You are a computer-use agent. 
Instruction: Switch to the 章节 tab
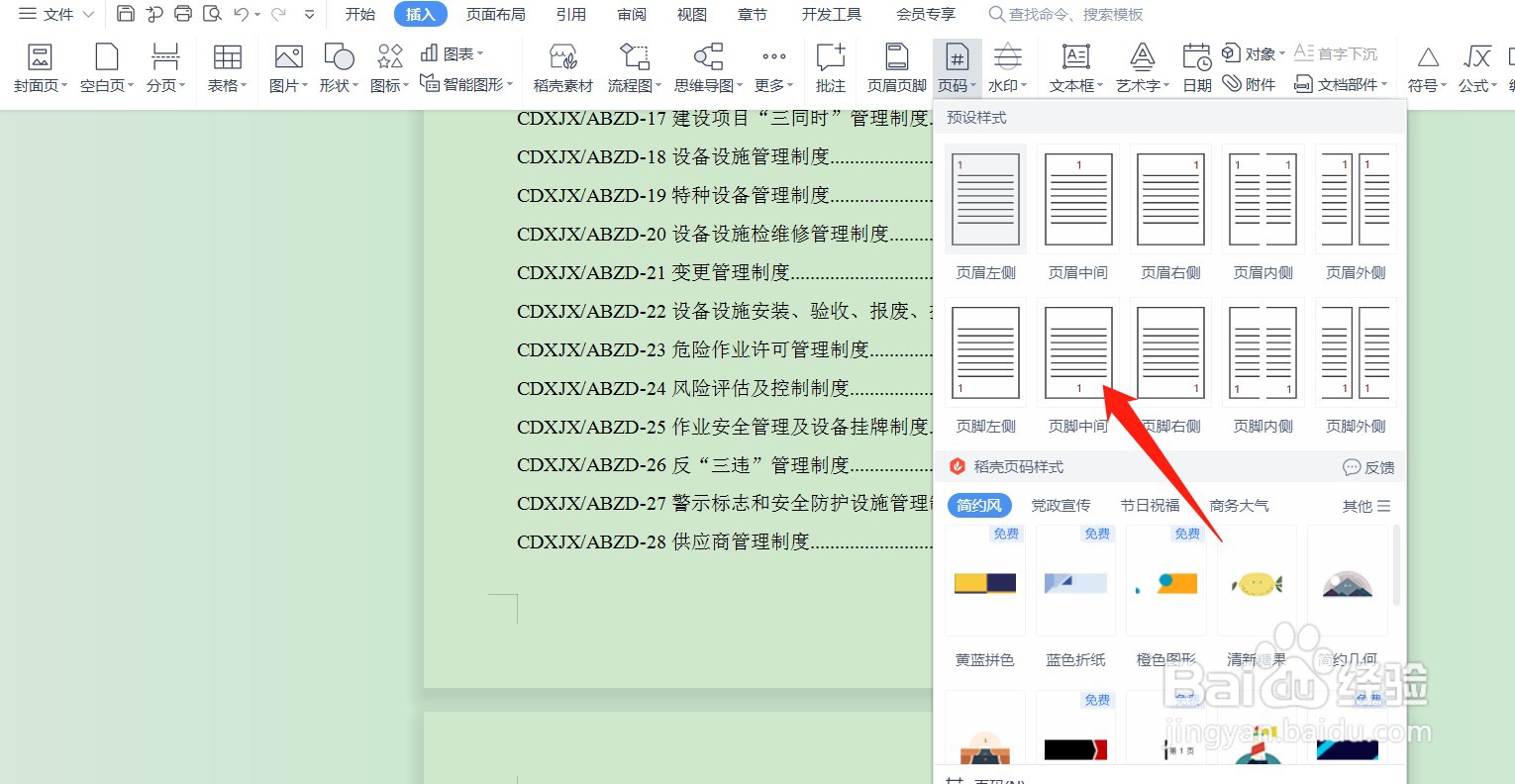coord(753,14)
